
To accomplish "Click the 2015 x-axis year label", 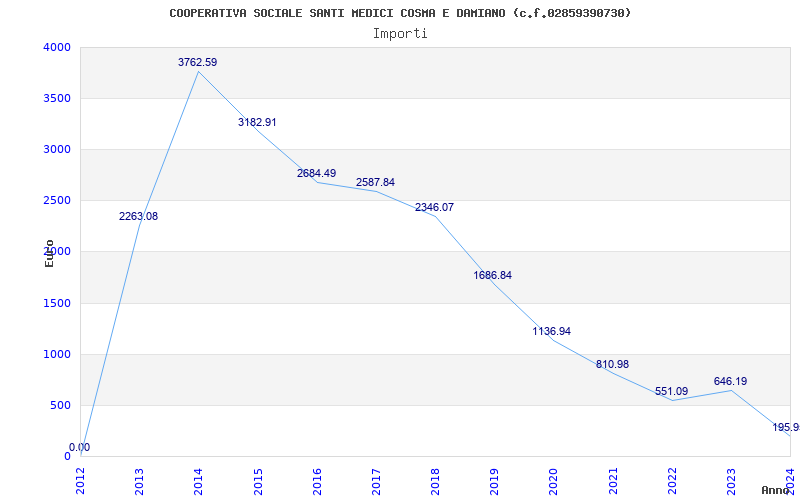I will [x=258, y=481].
